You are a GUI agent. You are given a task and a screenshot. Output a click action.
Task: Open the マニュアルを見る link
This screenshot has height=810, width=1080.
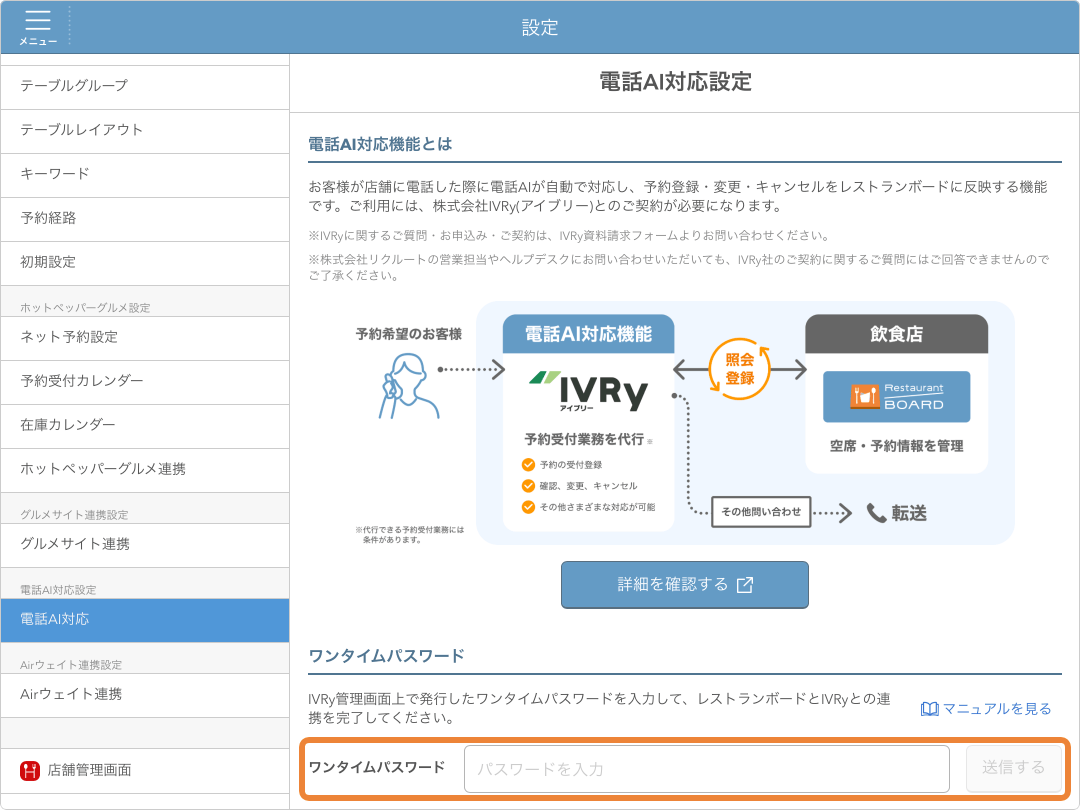tap(996, 709)
